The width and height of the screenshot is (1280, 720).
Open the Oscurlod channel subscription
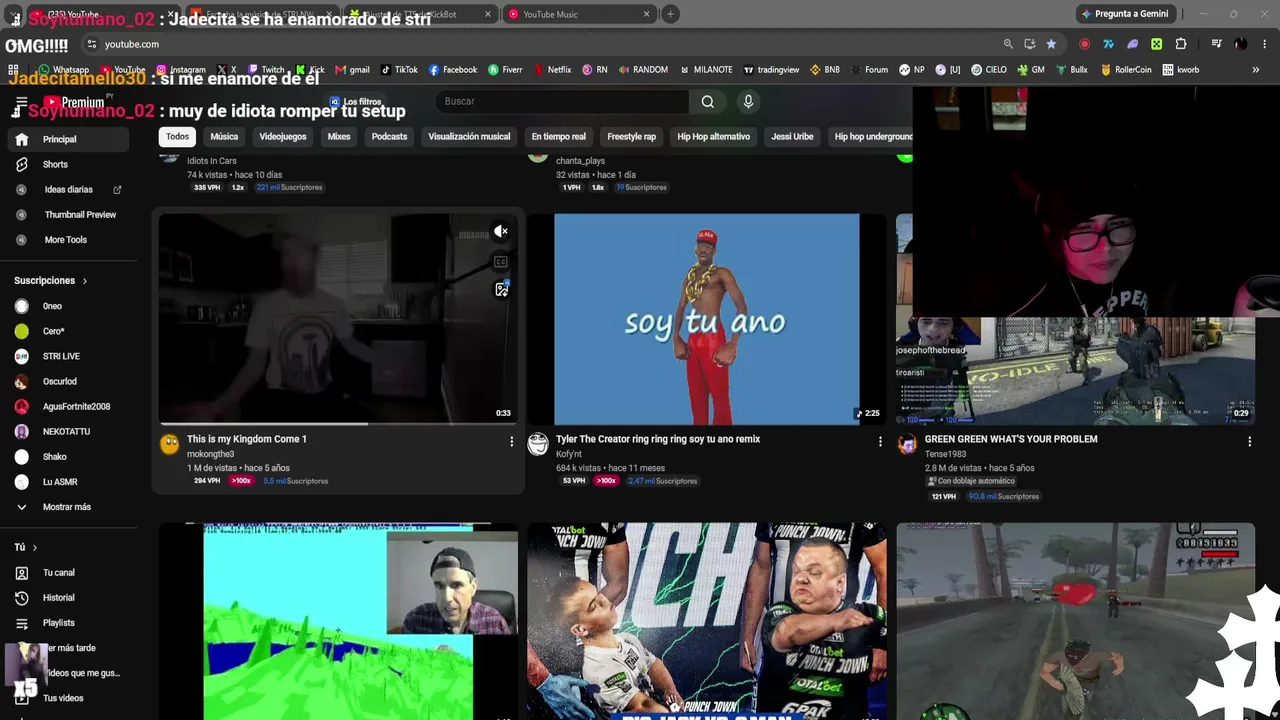coord(66,381)
